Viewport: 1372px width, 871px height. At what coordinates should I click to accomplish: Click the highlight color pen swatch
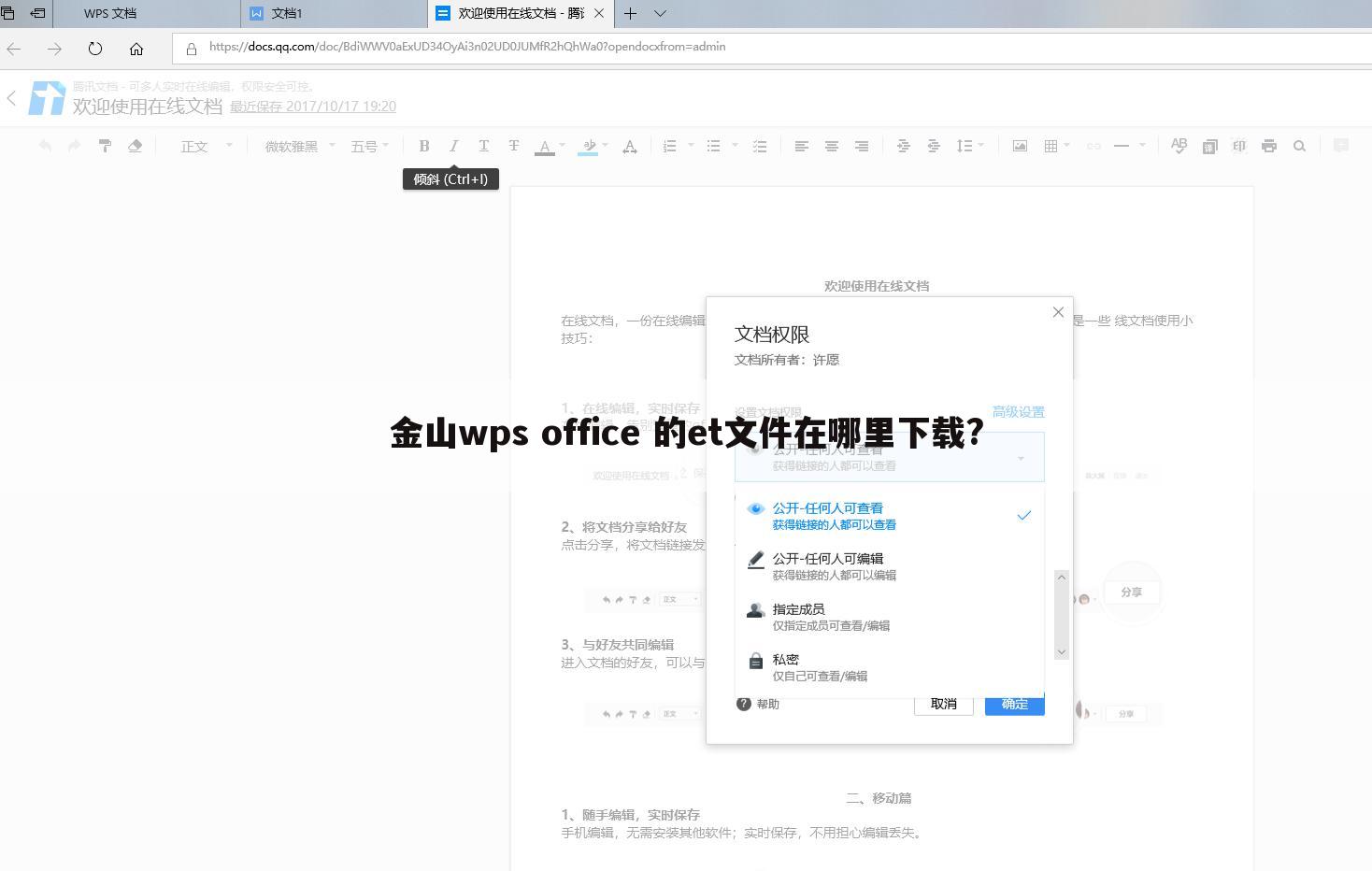[588, 146]
